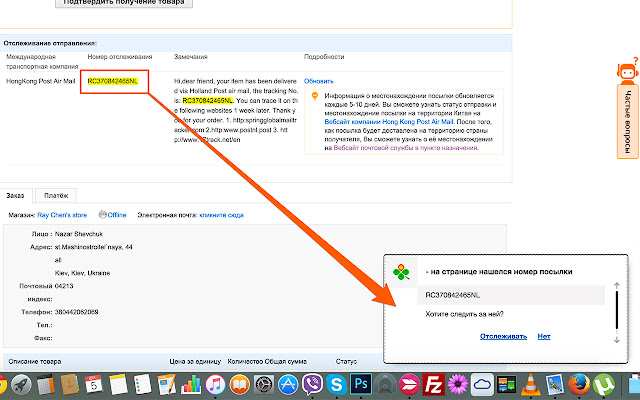Launch iBooks from the dock

tap(240, 384)
